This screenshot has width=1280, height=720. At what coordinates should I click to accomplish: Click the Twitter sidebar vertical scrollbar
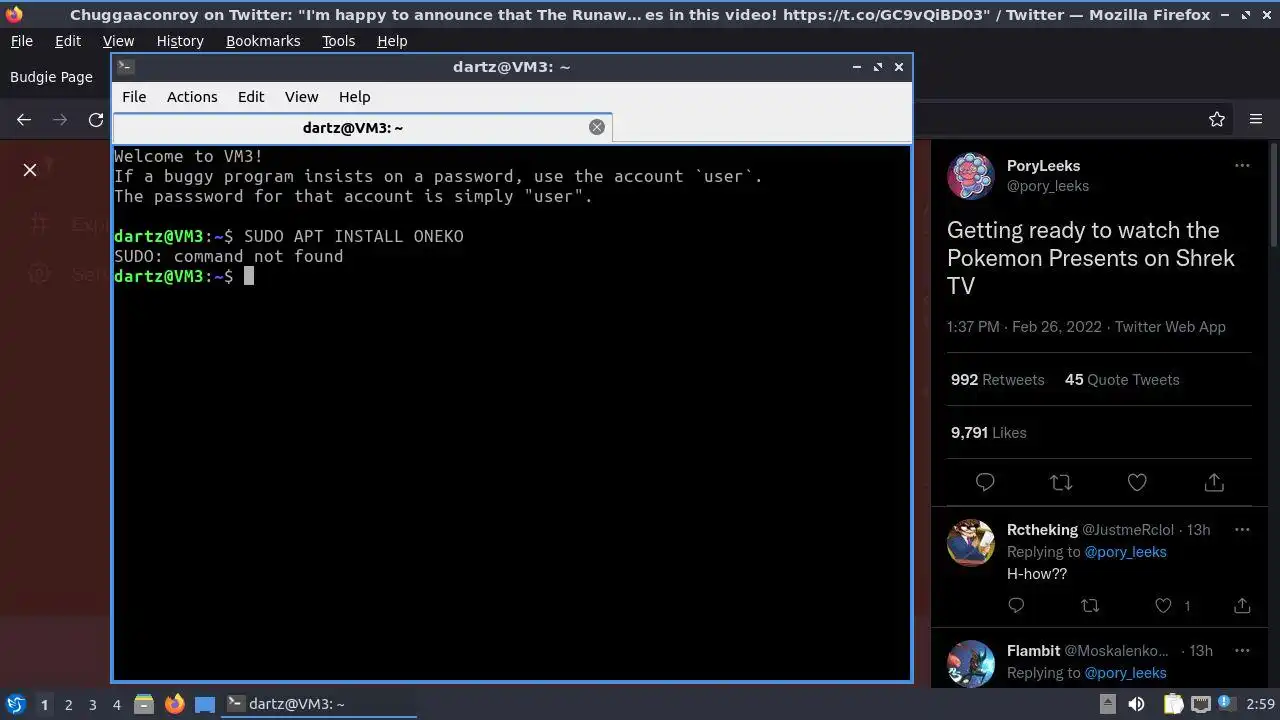(1274, 195)
